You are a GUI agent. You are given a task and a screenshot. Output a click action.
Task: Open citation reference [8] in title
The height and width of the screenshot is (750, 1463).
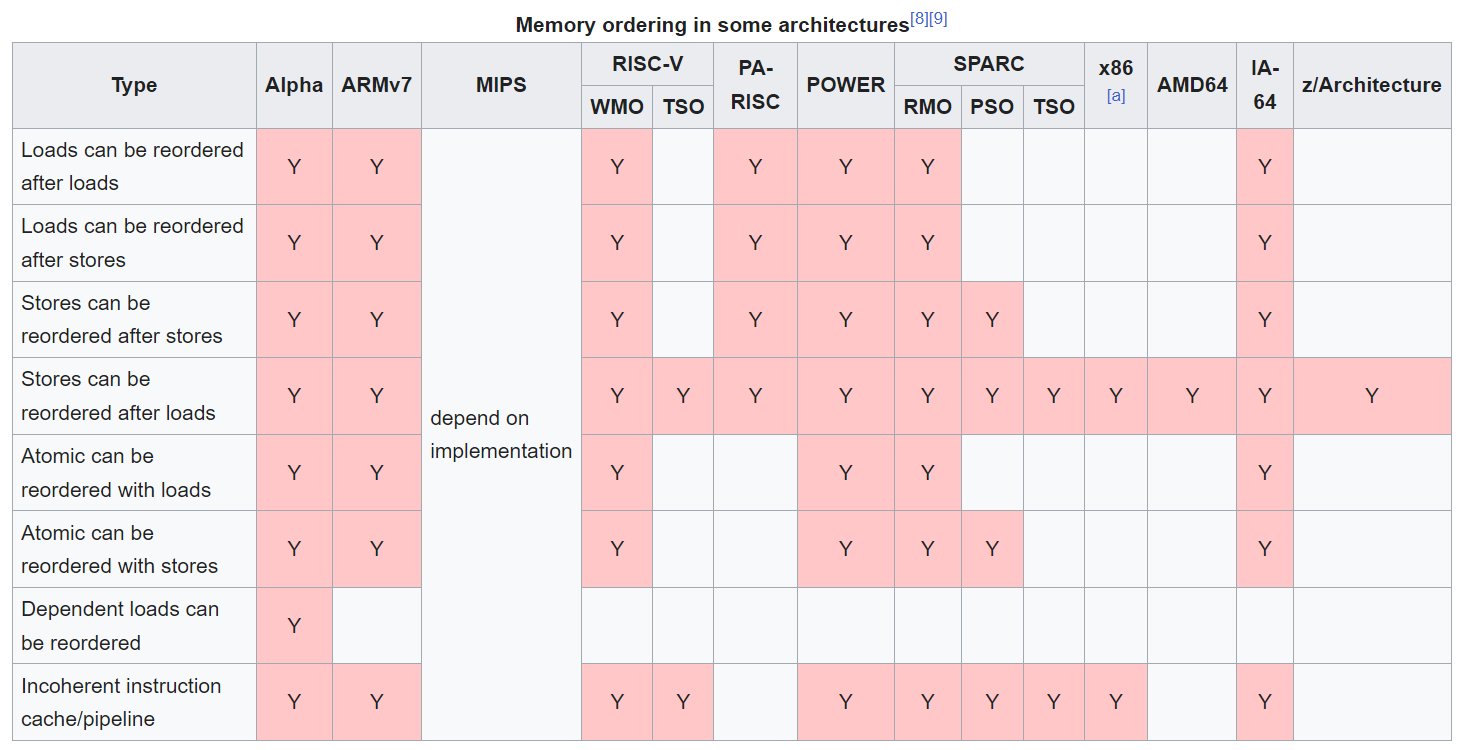[x=919, y=18]
